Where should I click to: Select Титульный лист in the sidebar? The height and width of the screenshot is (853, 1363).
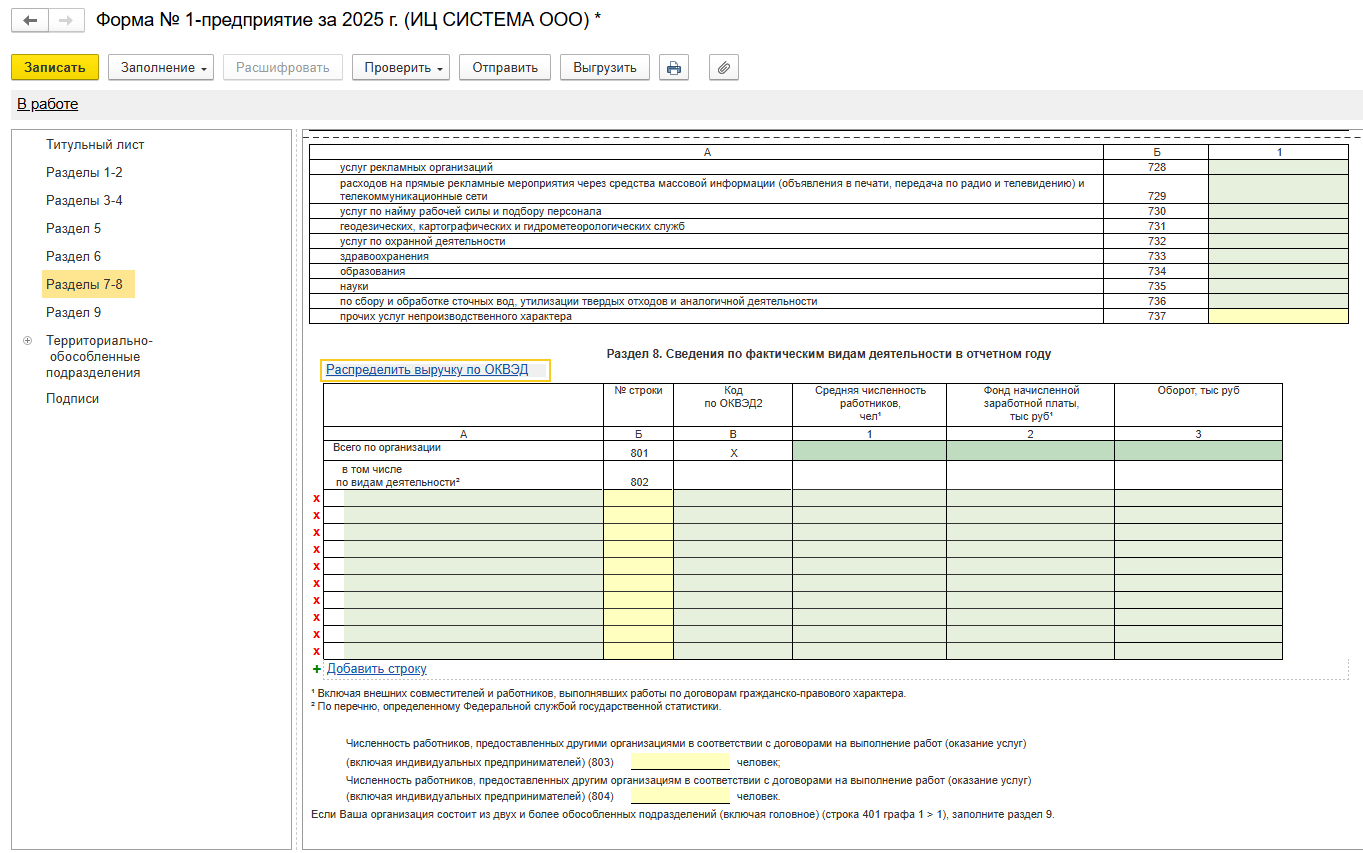click(95, 145)
